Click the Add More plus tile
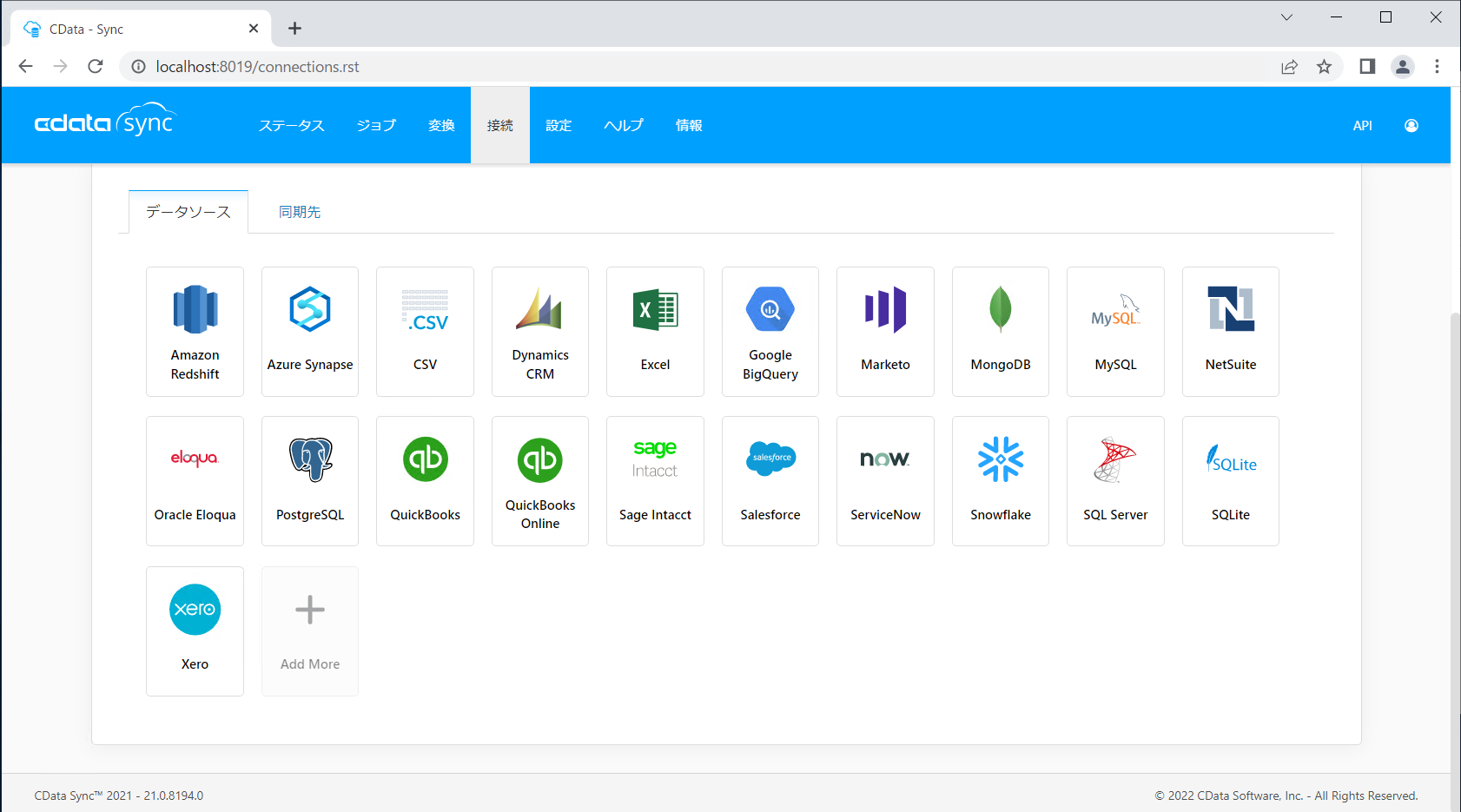This screenshot has width=1461, height=812. (x=310, y=631)
